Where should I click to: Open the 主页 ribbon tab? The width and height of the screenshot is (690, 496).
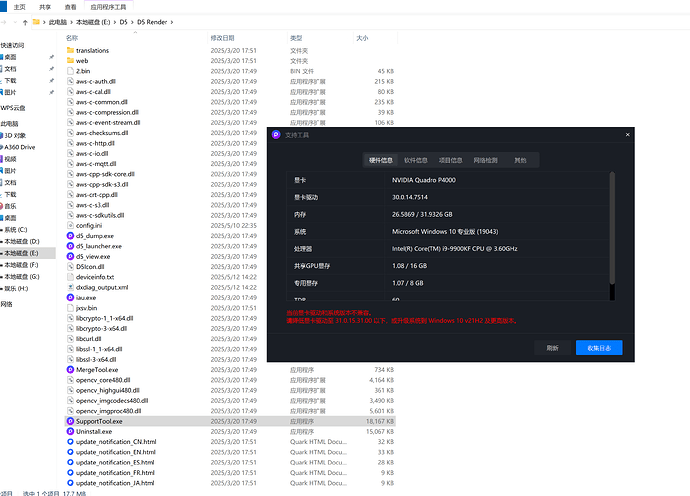click(19, 7)
